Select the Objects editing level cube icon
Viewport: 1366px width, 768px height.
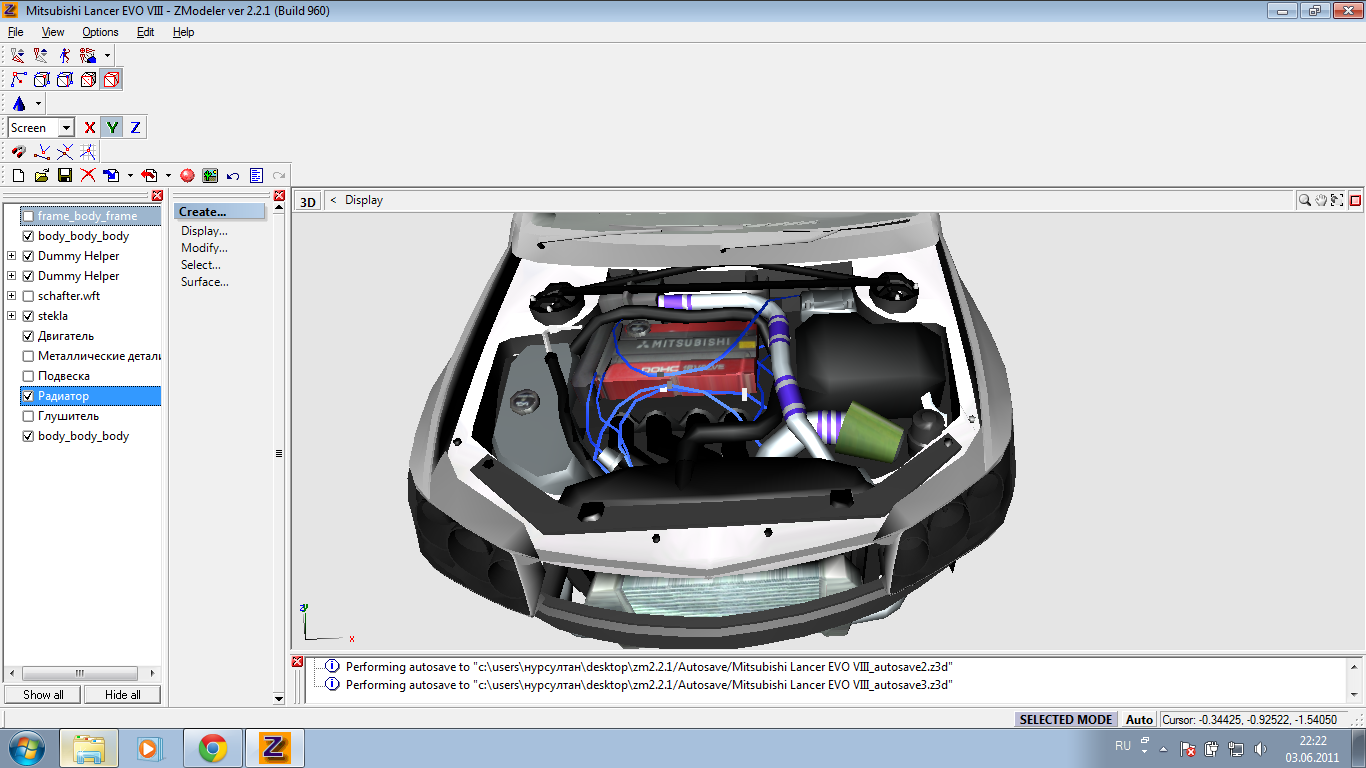pyautogui.click(x=89, y=79)
